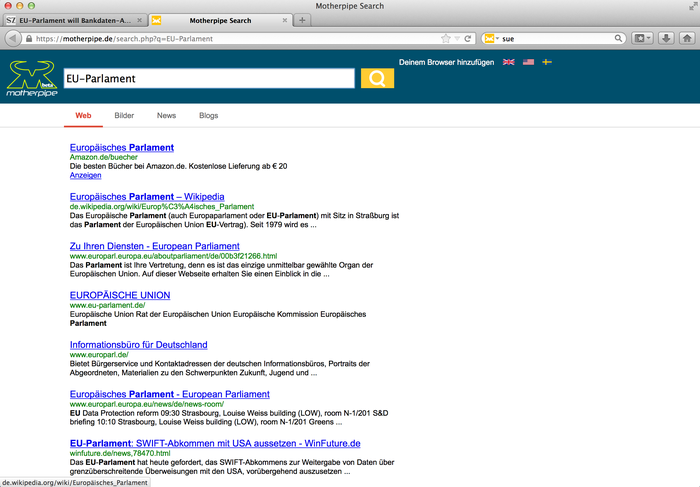Click the europarl.europa.eu/news/de/news-room/ URL text
The width and height of the screenshot is (700, 487).
coord(147,404)
